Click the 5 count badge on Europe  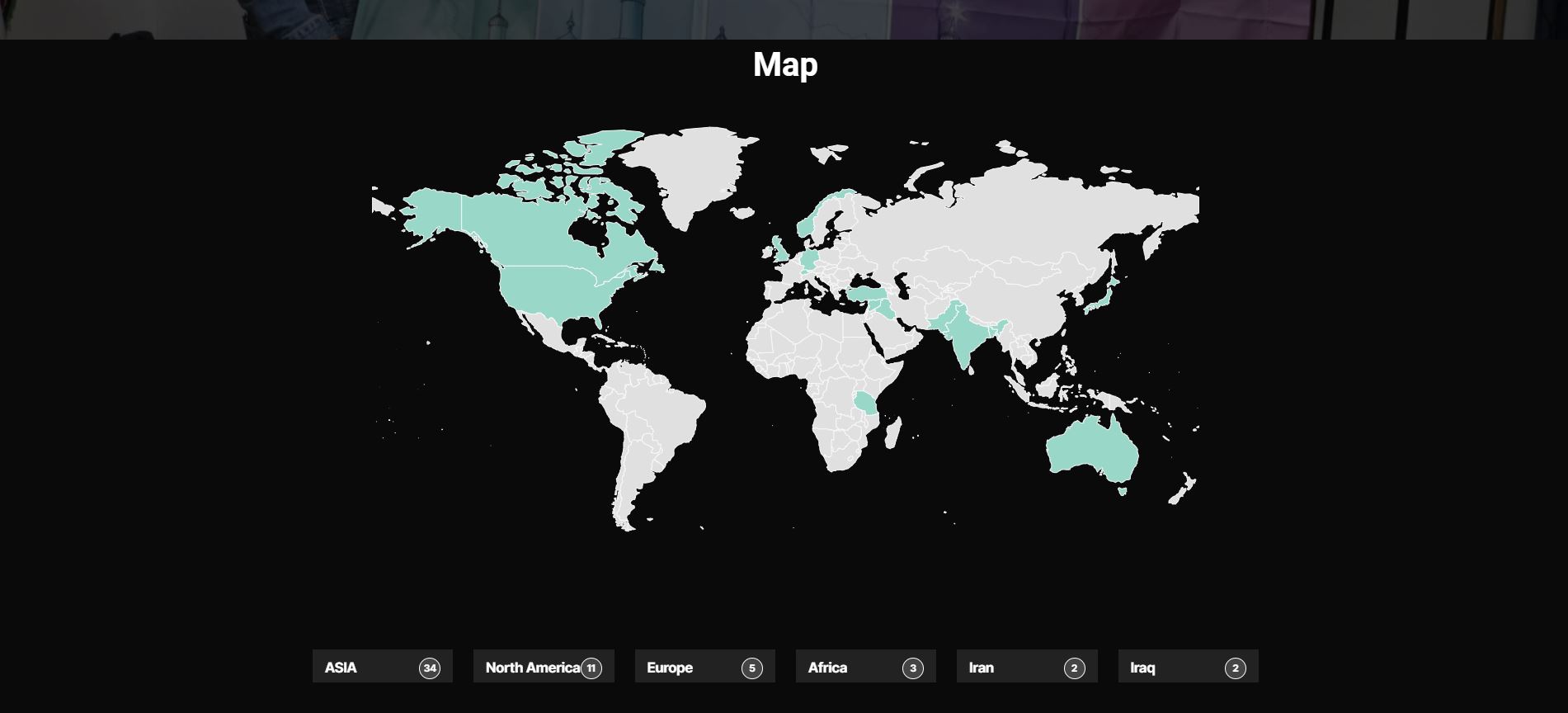click(752, 668)
